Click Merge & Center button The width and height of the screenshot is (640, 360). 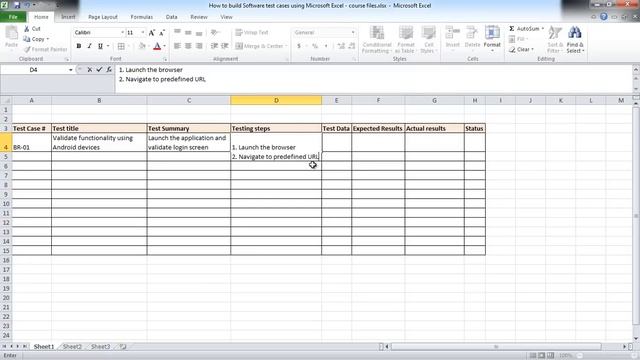point(259,46)
